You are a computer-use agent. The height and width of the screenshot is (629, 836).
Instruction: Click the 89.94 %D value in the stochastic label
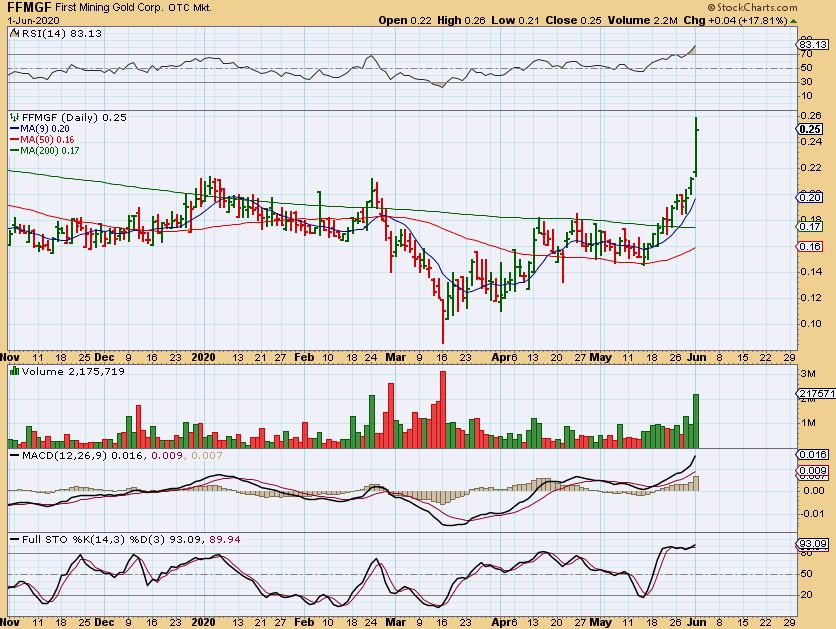pos(224,539)
